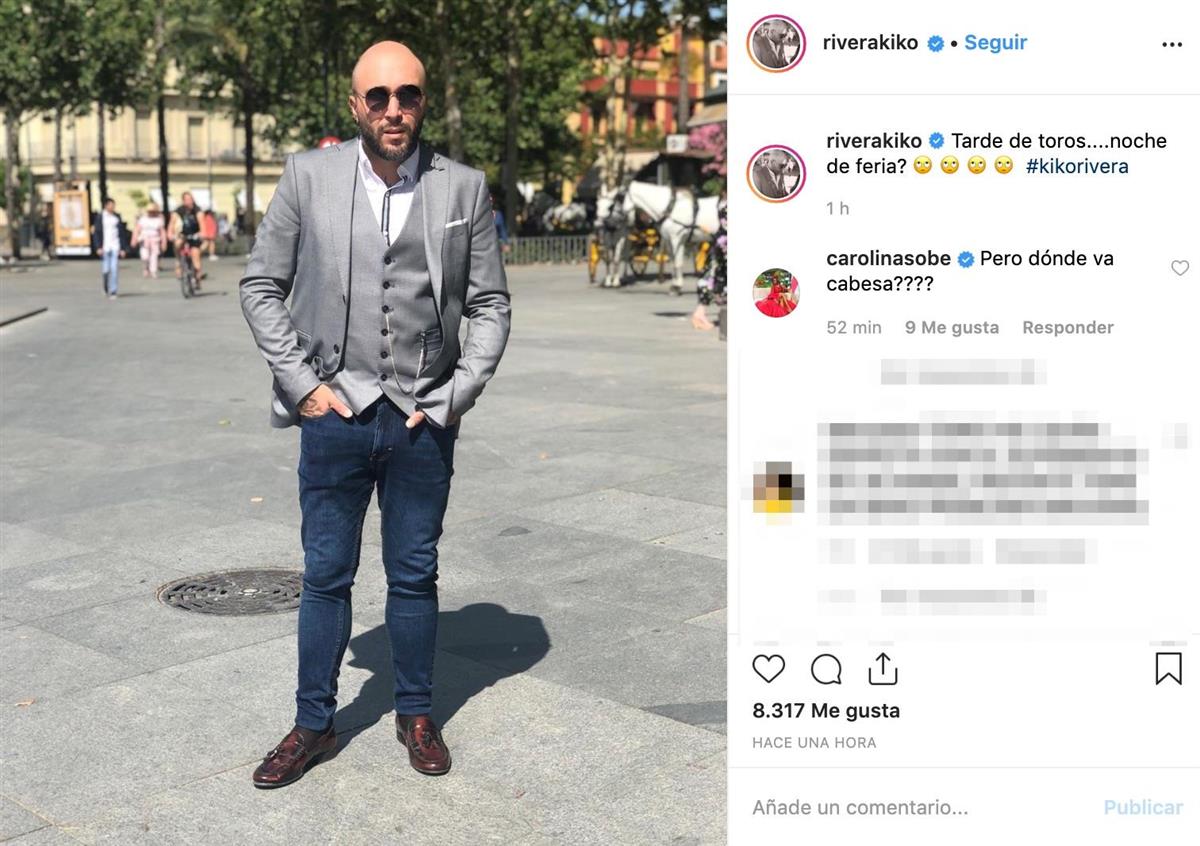Open riverakiko username in the header

(870, 43)
